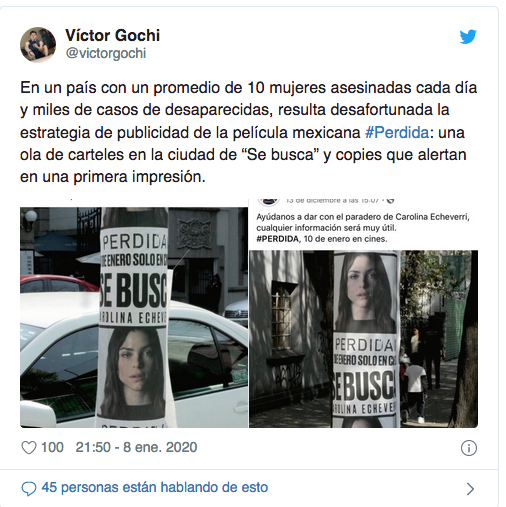This screenshot has height=507, width=506.
Task: Open Víctor Gochi's profile avatar
Action: (x=38, y=45)
